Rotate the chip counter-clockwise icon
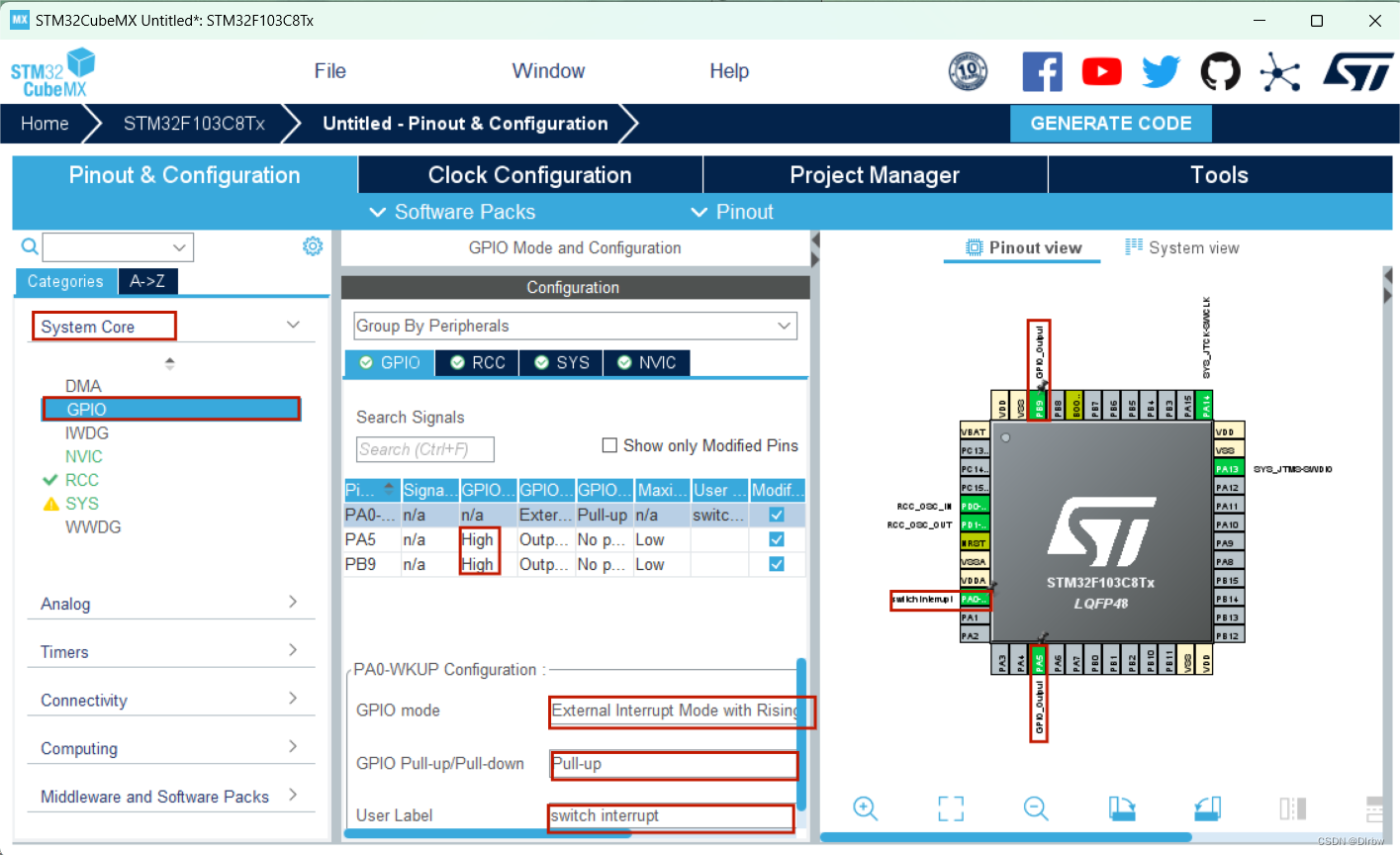The width and height of the screenshot is (1400, 855). (1207, 808)
